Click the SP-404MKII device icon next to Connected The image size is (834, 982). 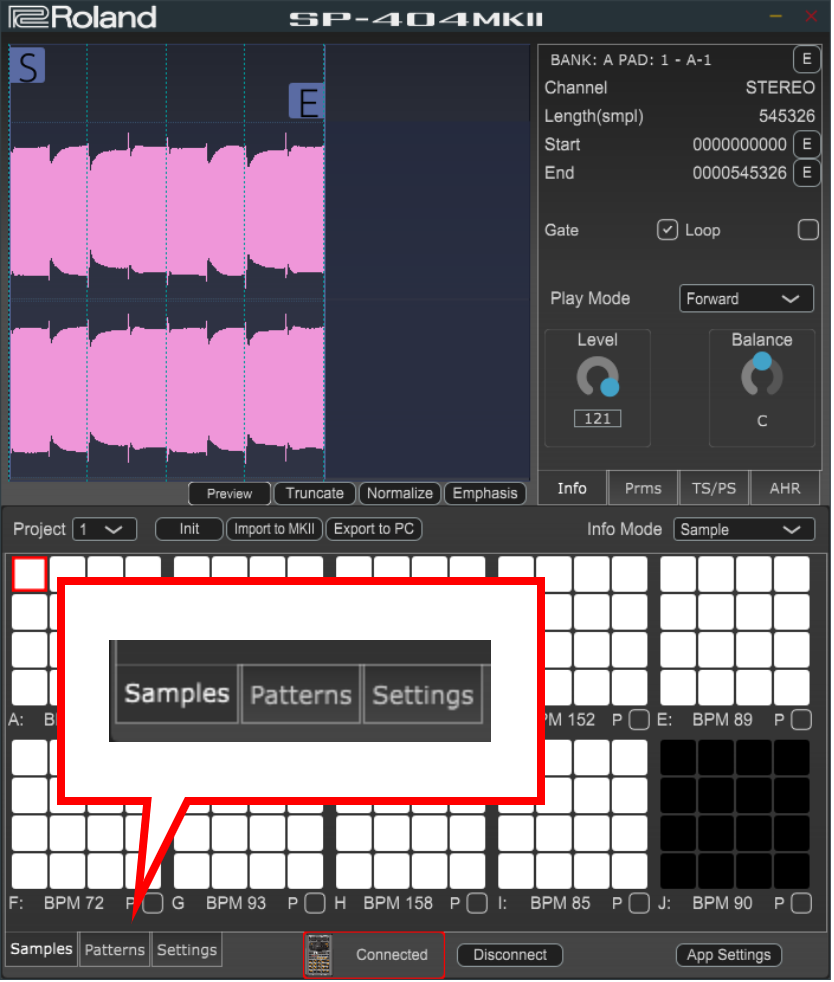coord(319,956)
